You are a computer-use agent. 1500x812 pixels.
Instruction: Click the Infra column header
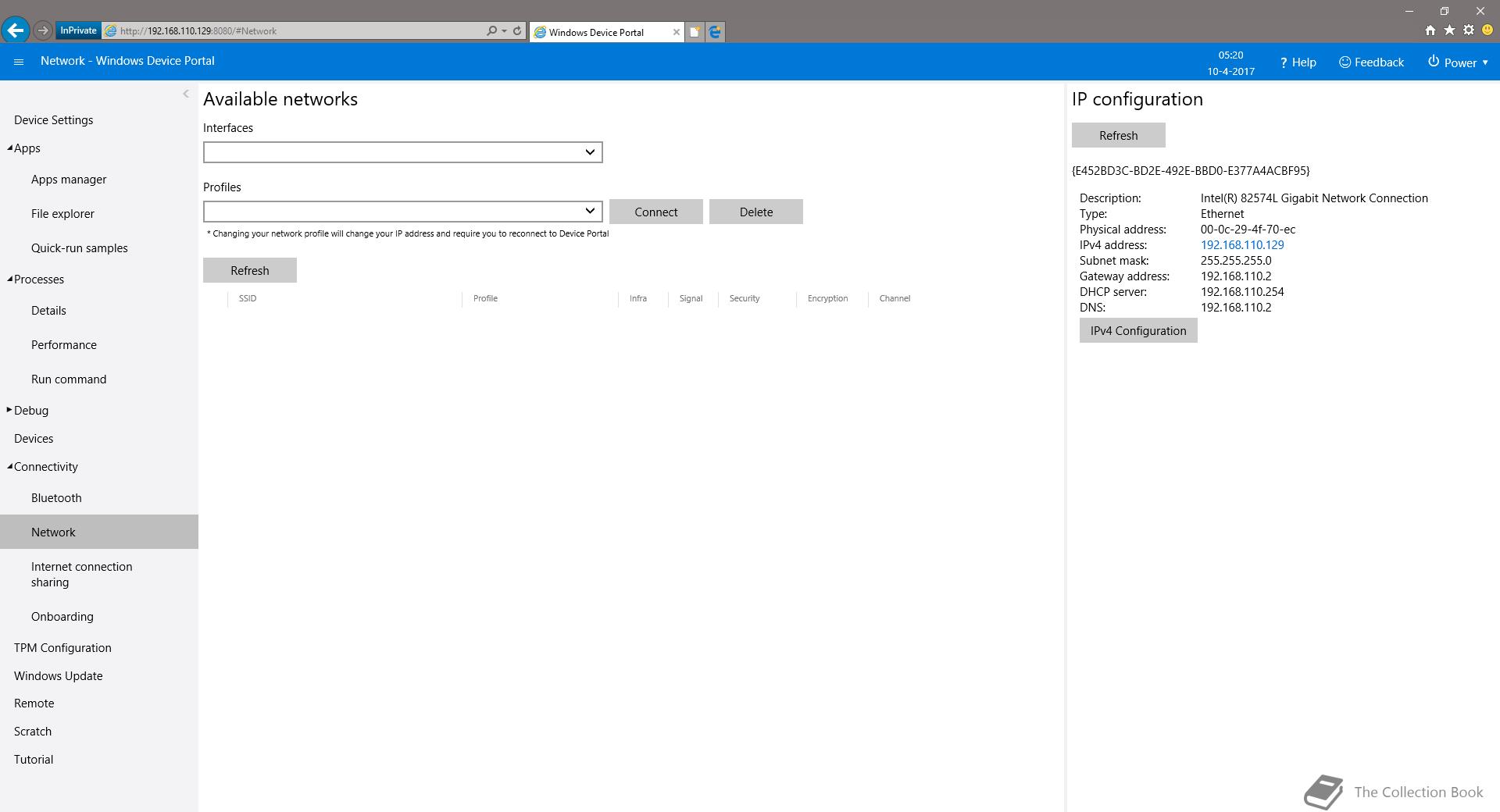tap(638, 298)
